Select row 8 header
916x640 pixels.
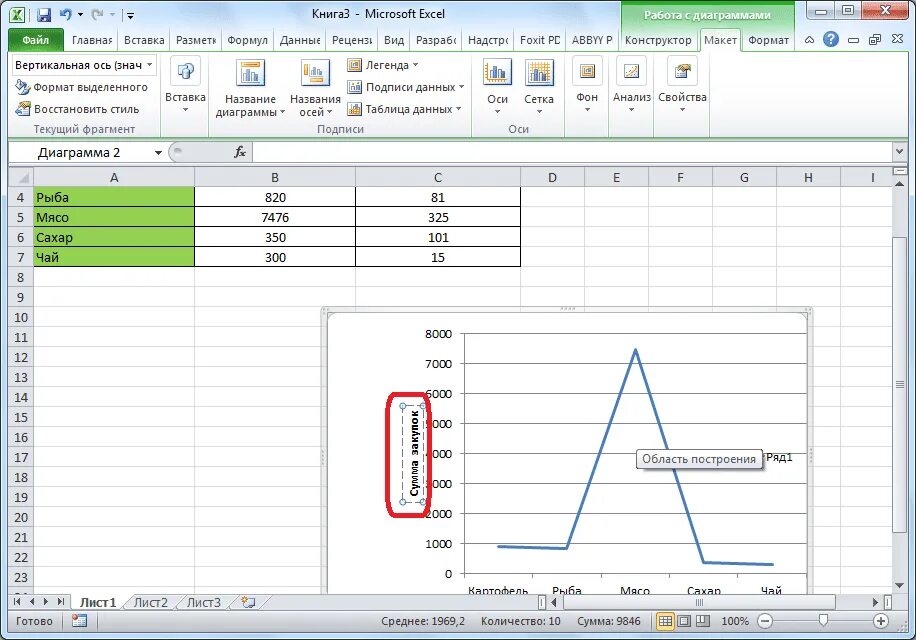[20, 277]
